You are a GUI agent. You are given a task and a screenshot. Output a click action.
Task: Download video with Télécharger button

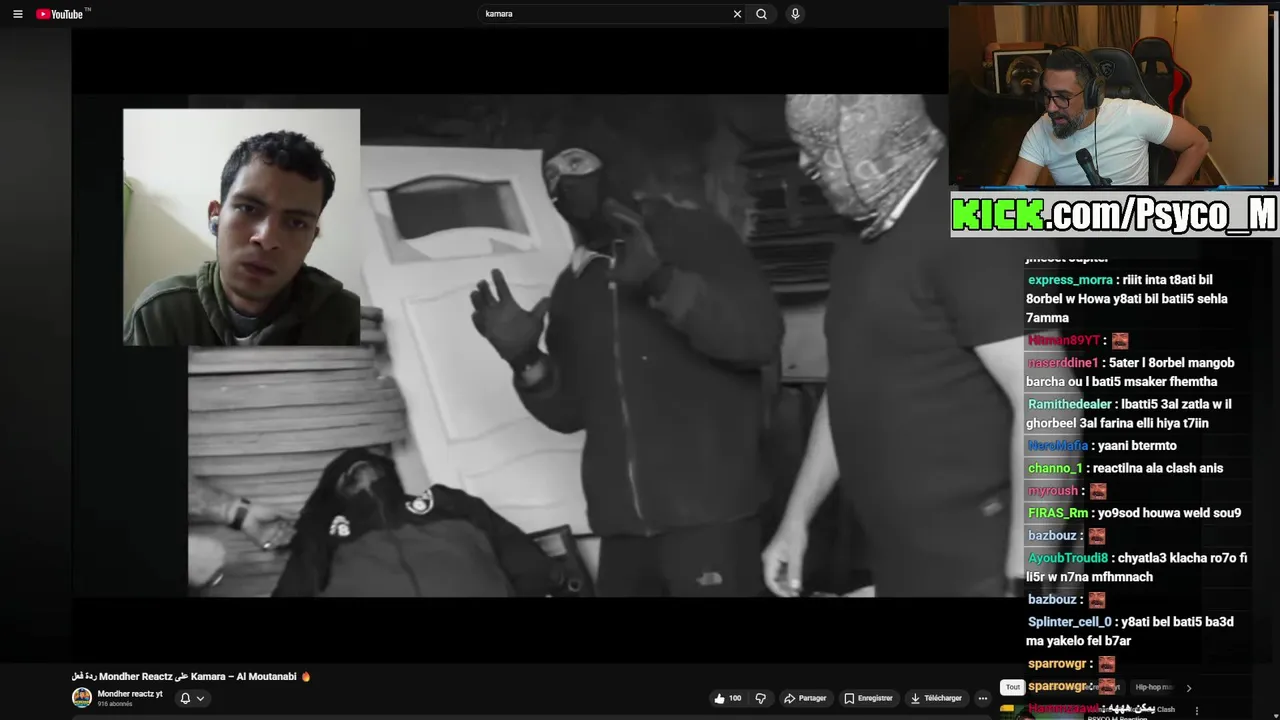[936, 698]
